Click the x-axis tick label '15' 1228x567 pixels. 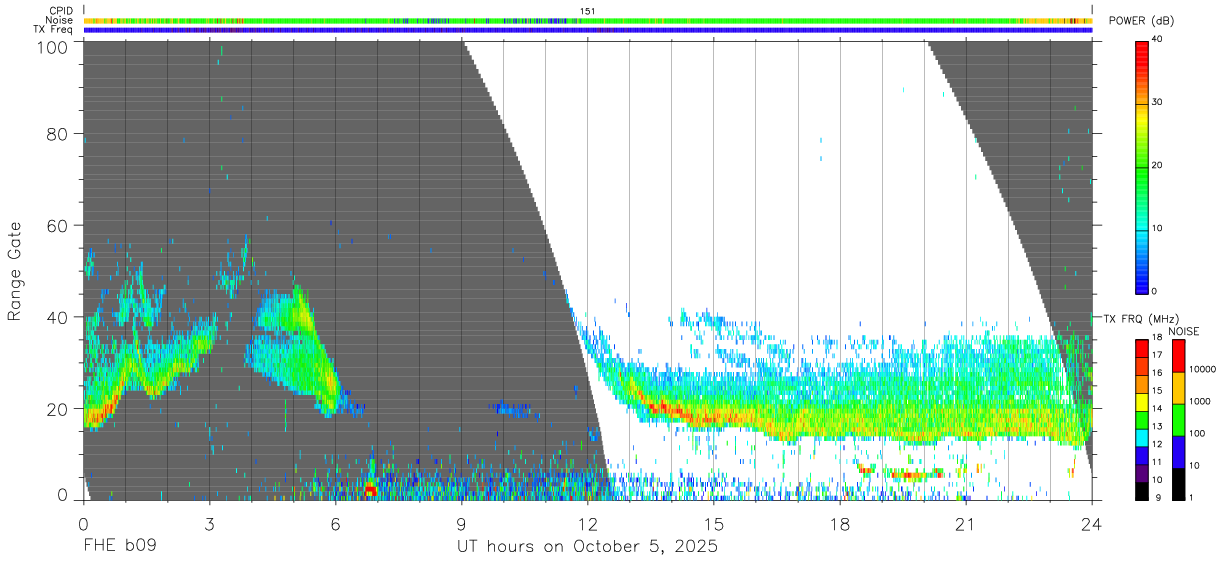coord(713,522)
